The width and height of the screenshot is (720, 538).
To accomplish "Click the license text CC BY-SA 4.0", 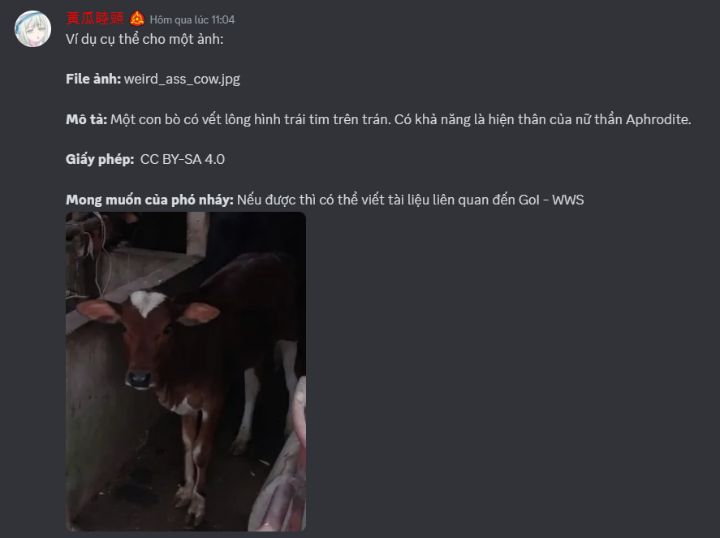I will pos(183,159).
